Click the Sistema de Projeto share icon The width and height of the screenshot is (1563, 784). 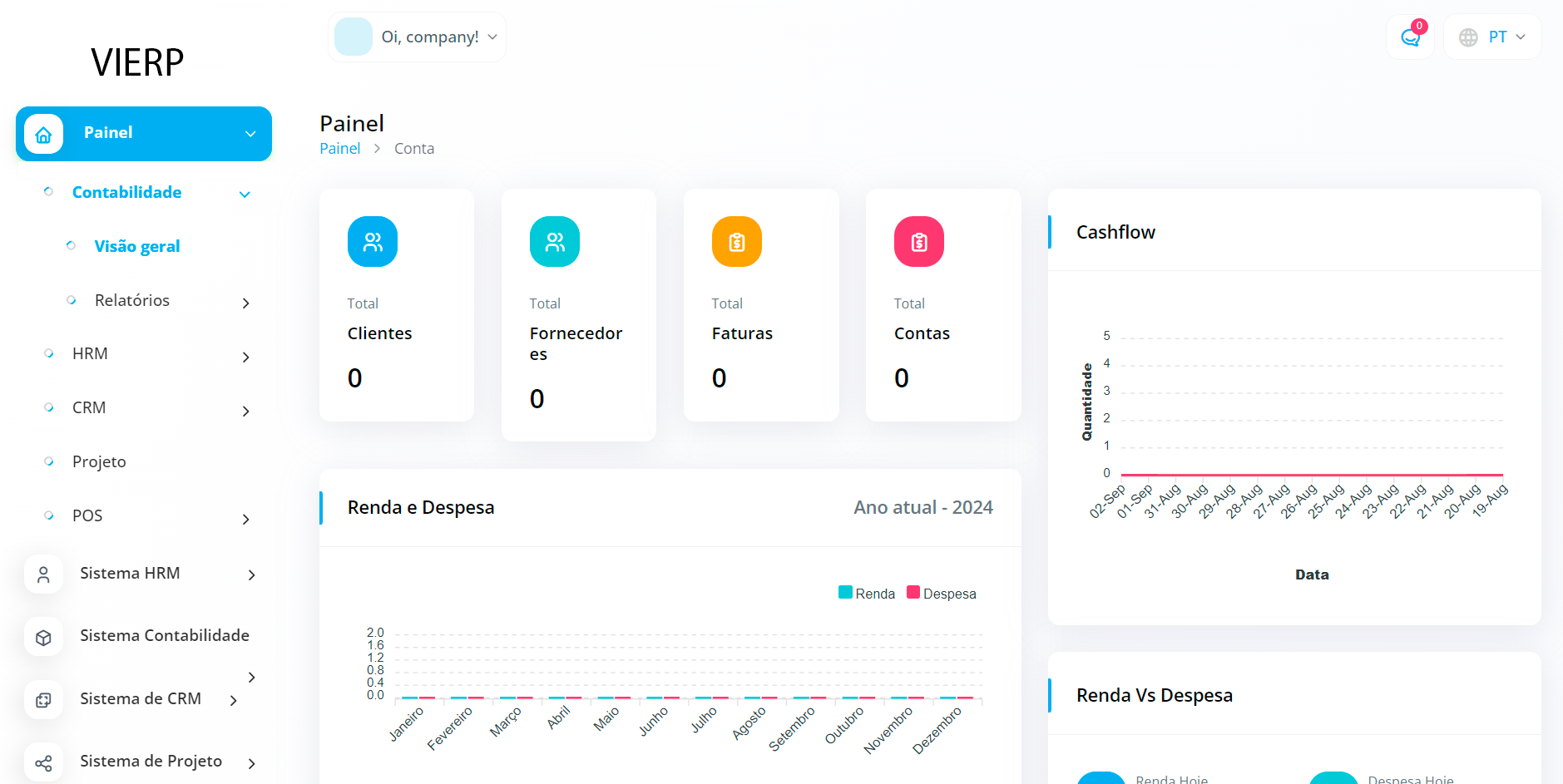(43, 762)
